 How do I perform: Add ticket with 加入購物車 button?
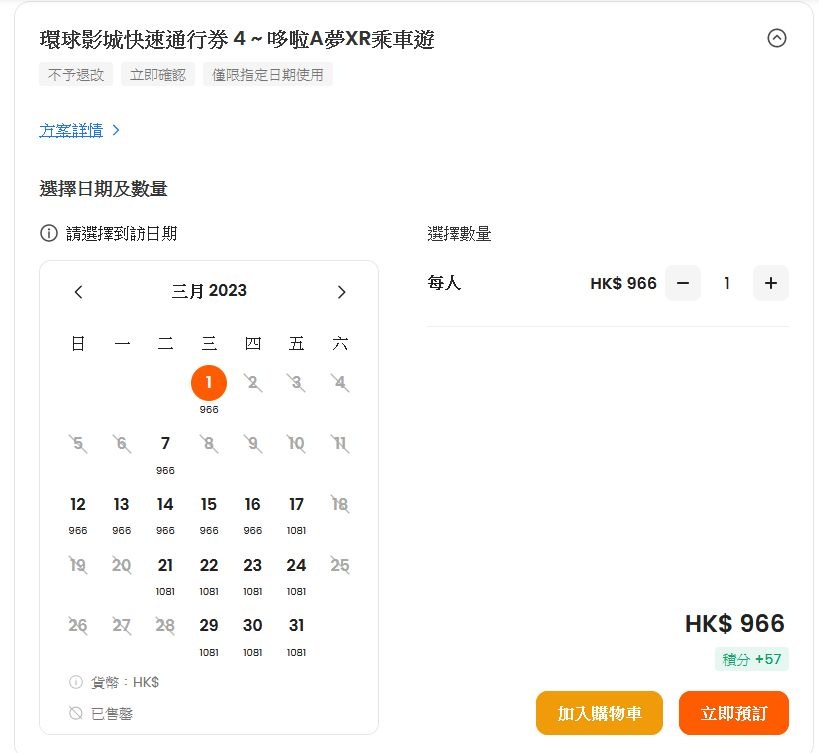pos(599,713)
